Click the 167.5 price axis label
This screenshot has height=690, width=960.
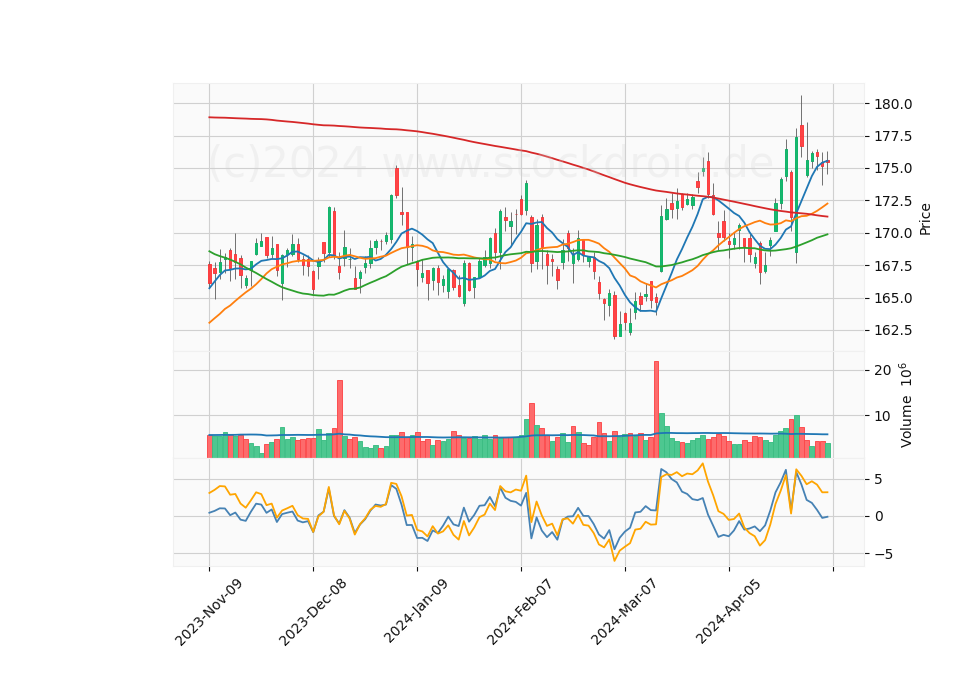(x=891, y=266)
